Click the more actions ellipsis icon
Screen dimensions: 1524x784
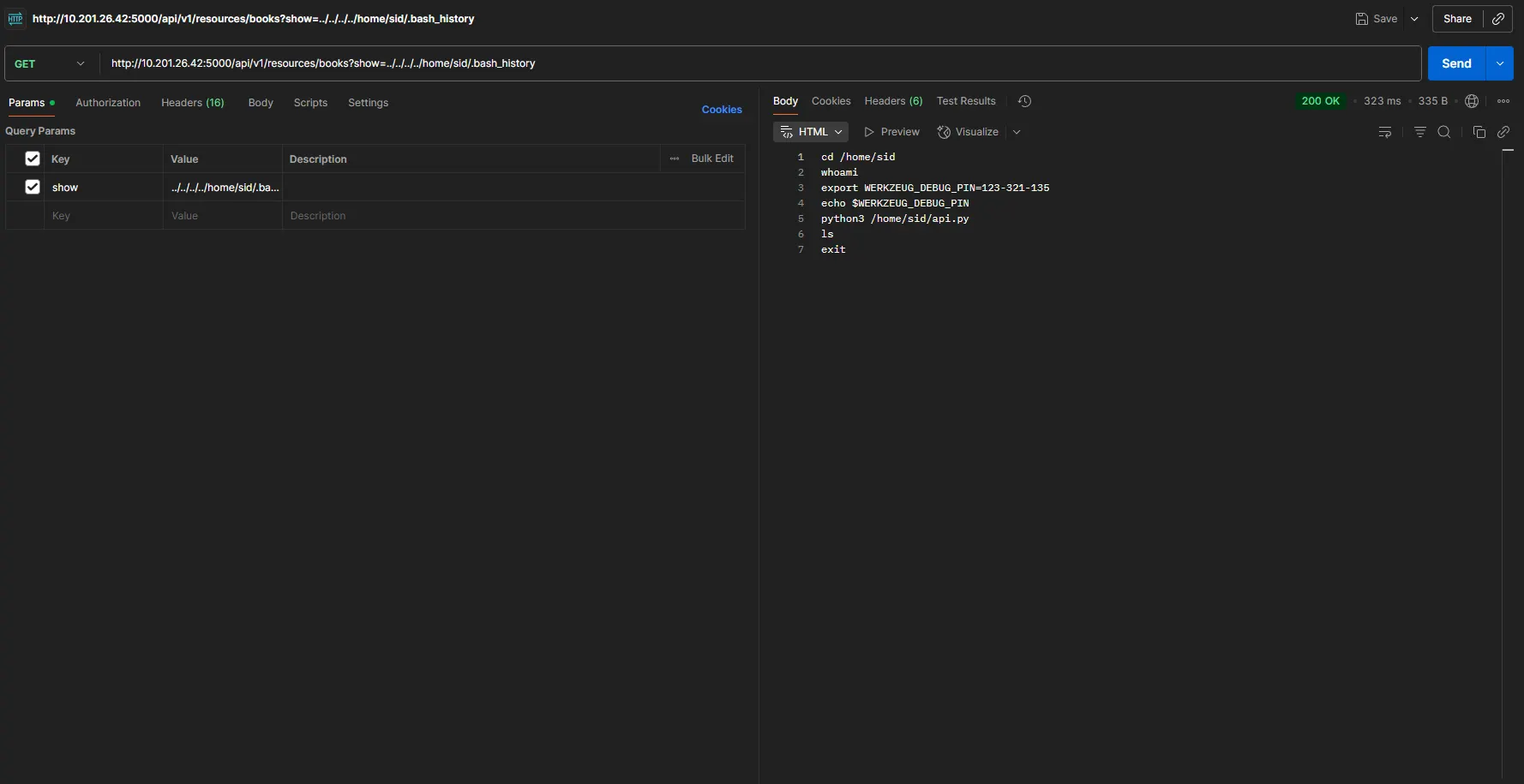click(x=1504, y=101)
